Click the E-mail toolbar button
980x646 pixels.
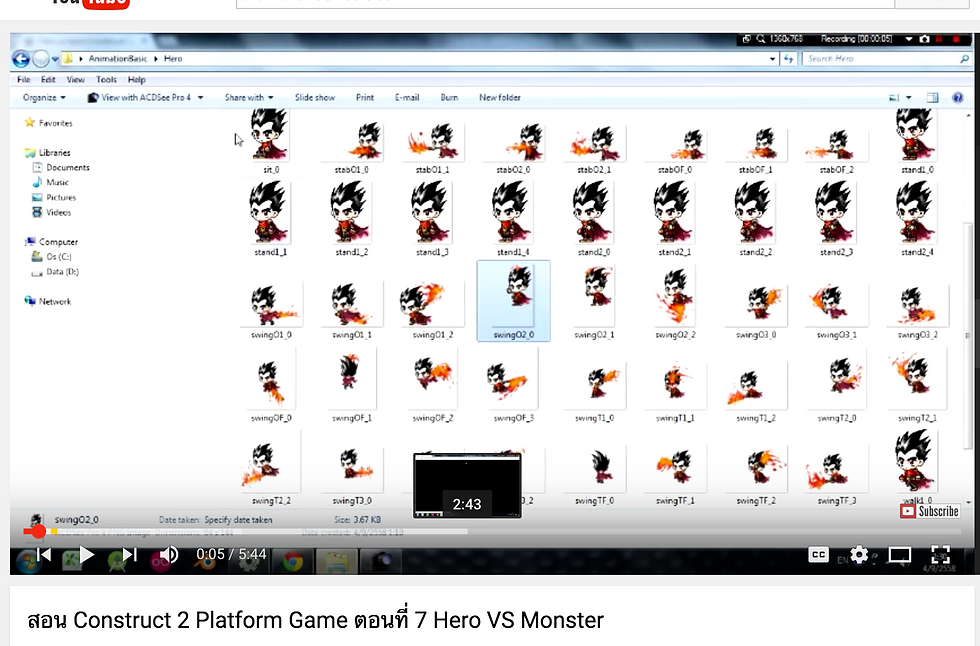[x=407, y=97]
